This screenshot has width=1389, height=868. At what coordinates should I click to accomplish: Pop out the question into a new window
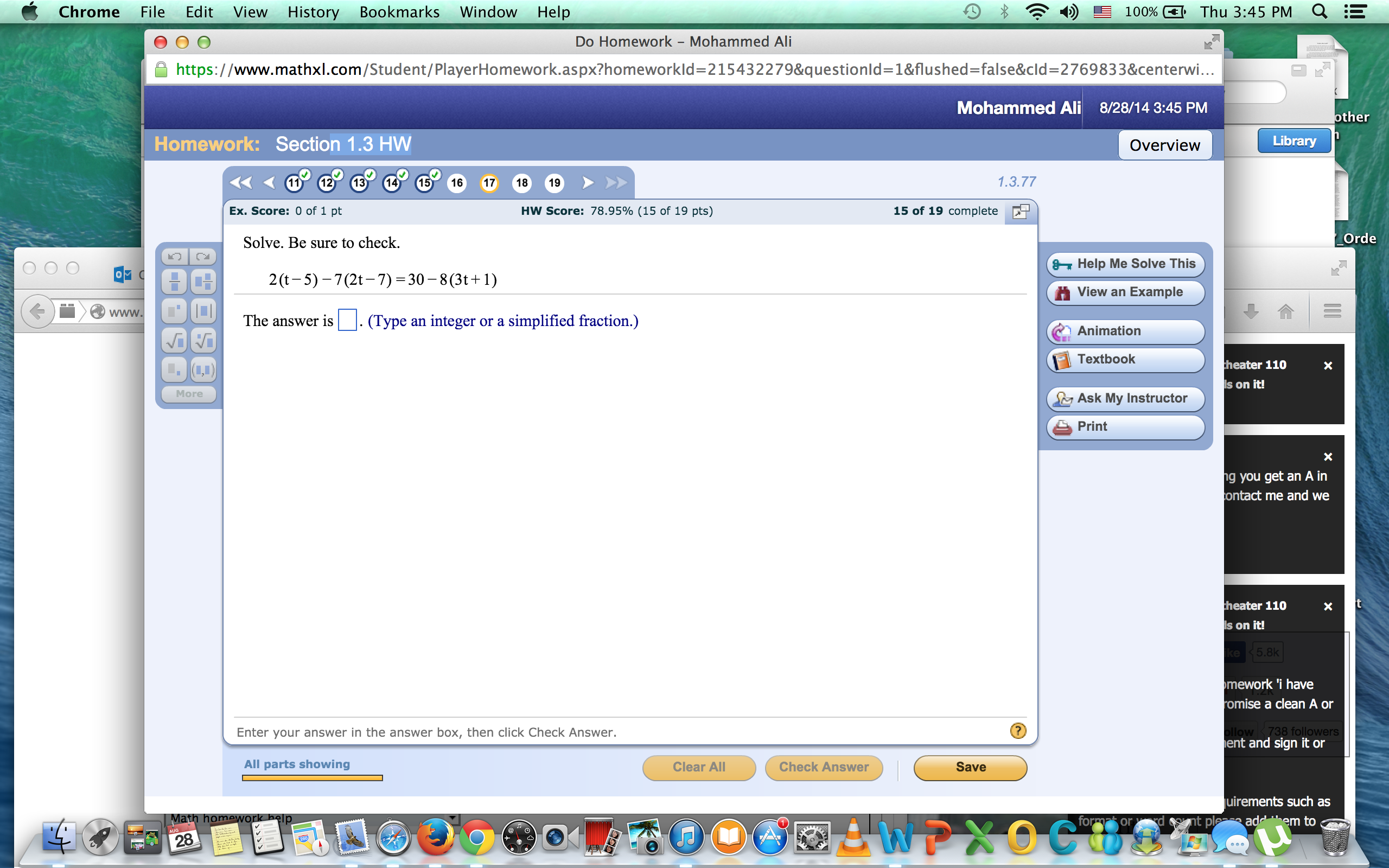1021,211
